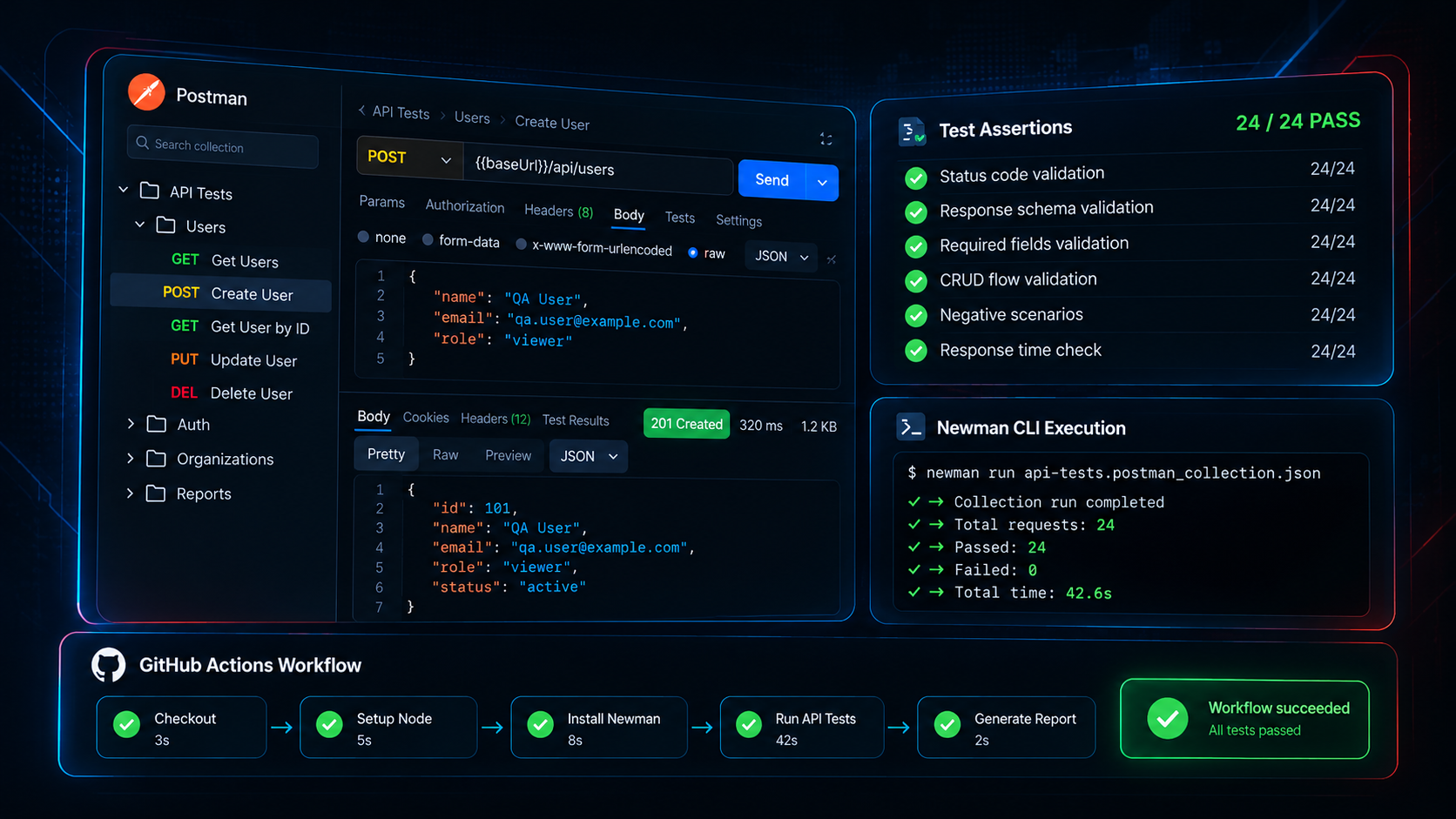Click the expand view icon above Send
The width and height of the screenshot is (1456, 819).
(826, 139)
